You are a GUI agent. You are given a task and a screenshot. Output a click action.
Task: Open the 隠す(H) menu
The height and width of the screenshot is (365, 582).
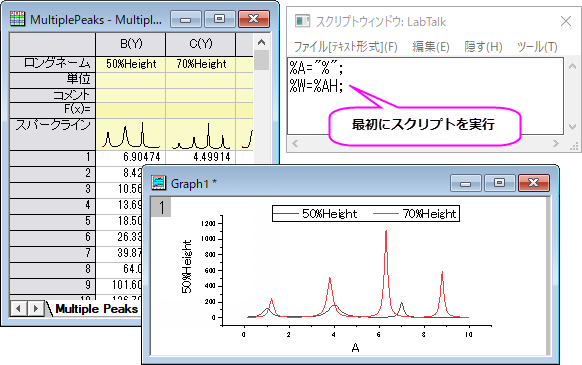483,47
